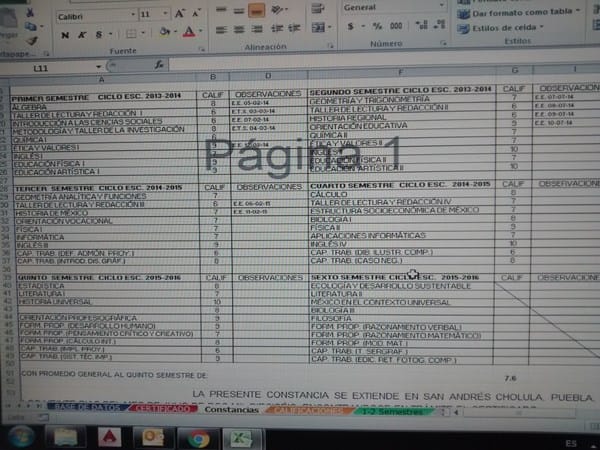
Task: Click the Cut scissors icon
Action: [30, 12]
